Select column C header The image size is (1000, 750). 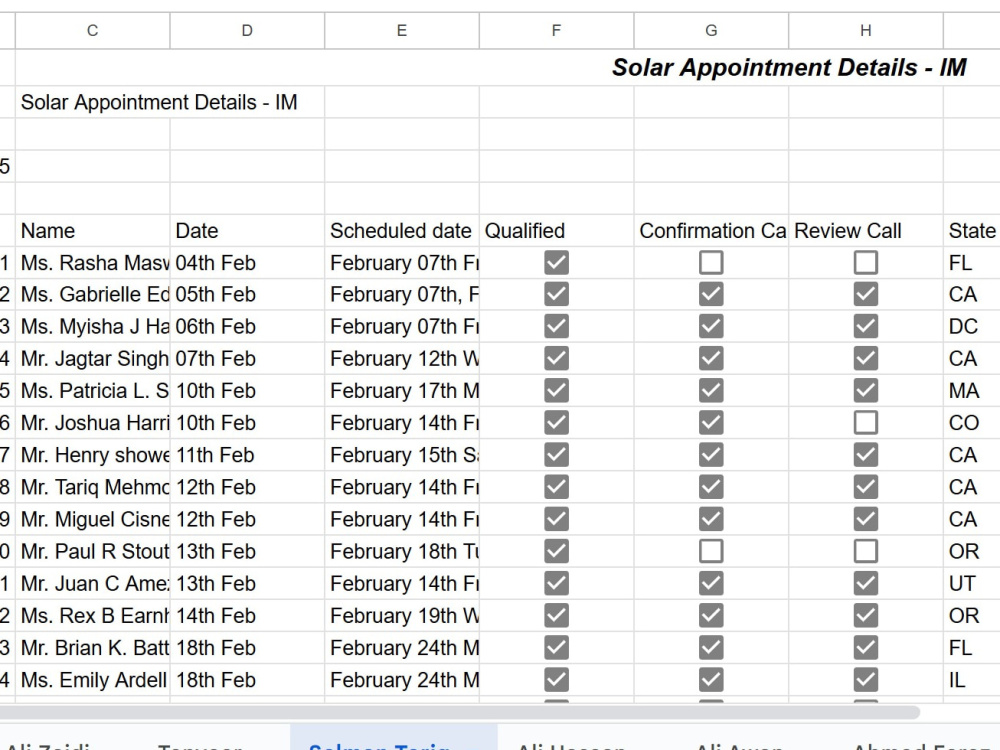pyautogui.click(x=92, y=31)
